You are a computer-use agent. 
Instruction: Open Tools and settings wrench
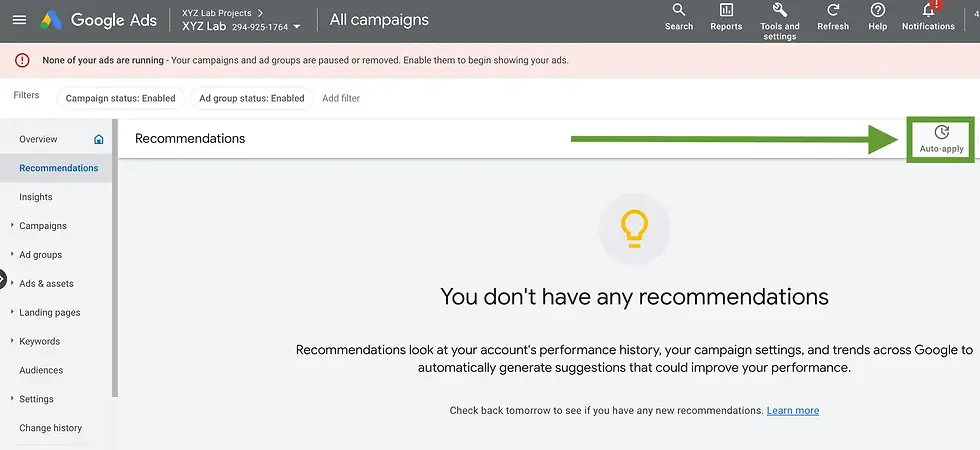point(780,11)
